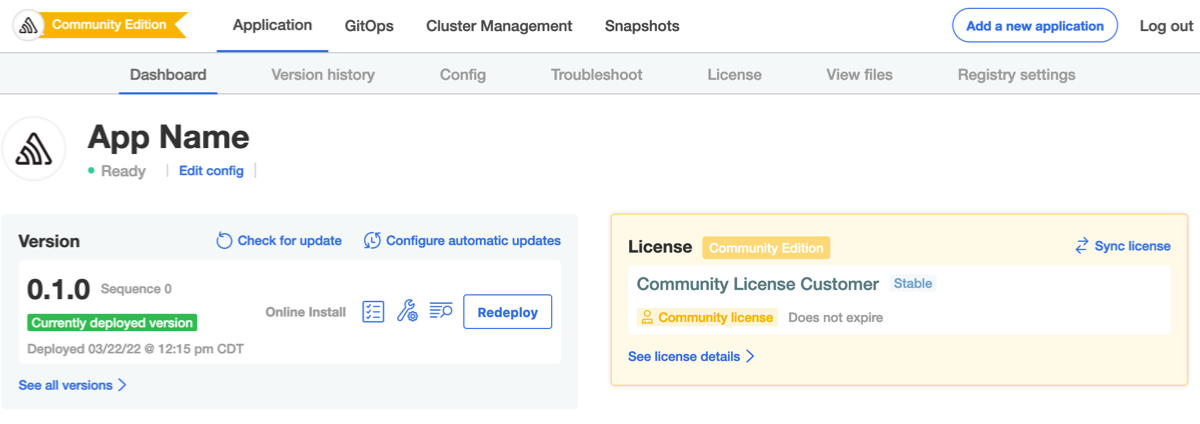Click Log out
Image resolution: width=1200 pixels, height=424 pixels.
(1166, 26)
